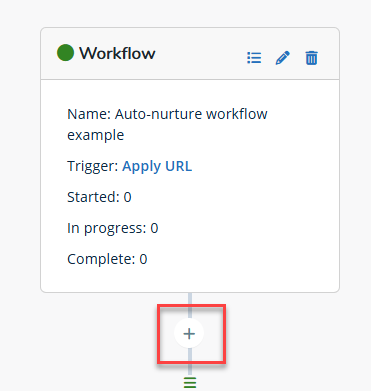Viewport: 371px width, 391px height.
Task: Click the word example in the name
Action: pyautogui.click(x=96, y=135)
